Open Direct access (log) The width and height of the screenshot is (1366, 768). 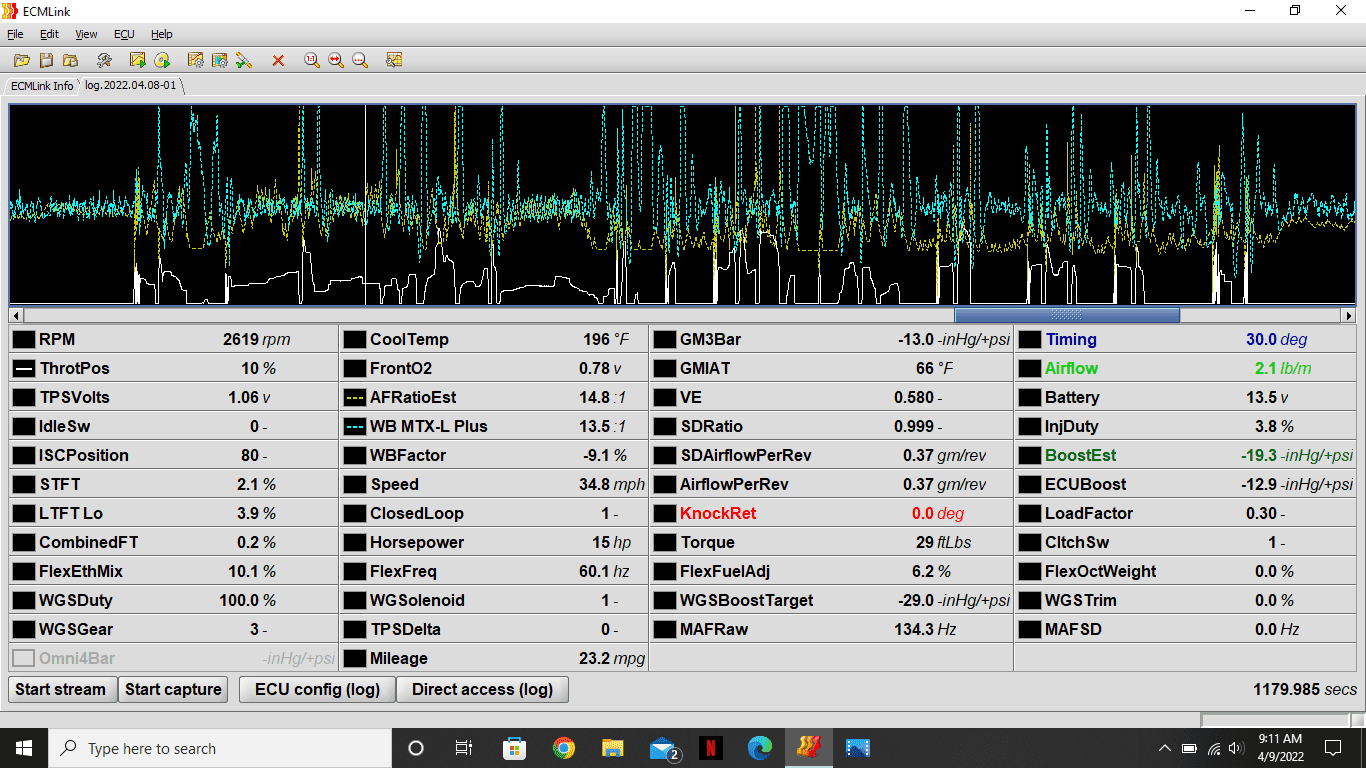[483, 689]
